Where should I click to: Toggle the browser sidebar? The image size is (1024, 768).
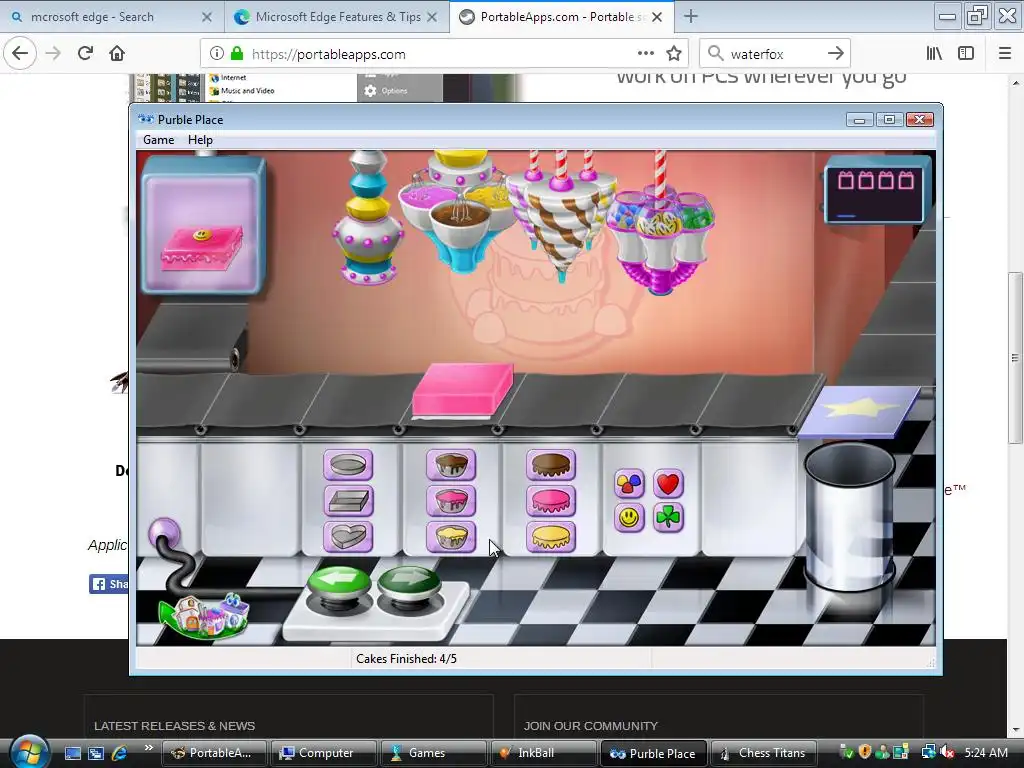tap(966, 54)
